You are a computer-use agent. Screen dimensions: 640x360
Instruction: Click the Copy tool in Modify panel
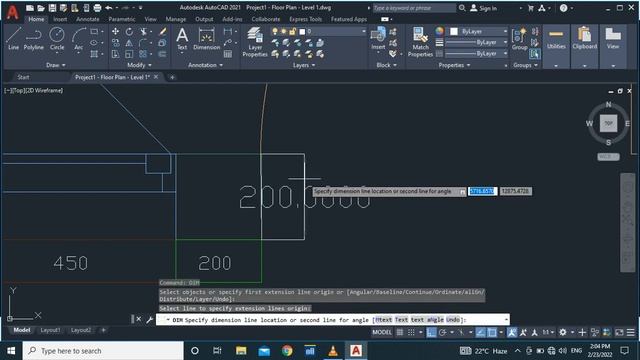coord(116,43)
